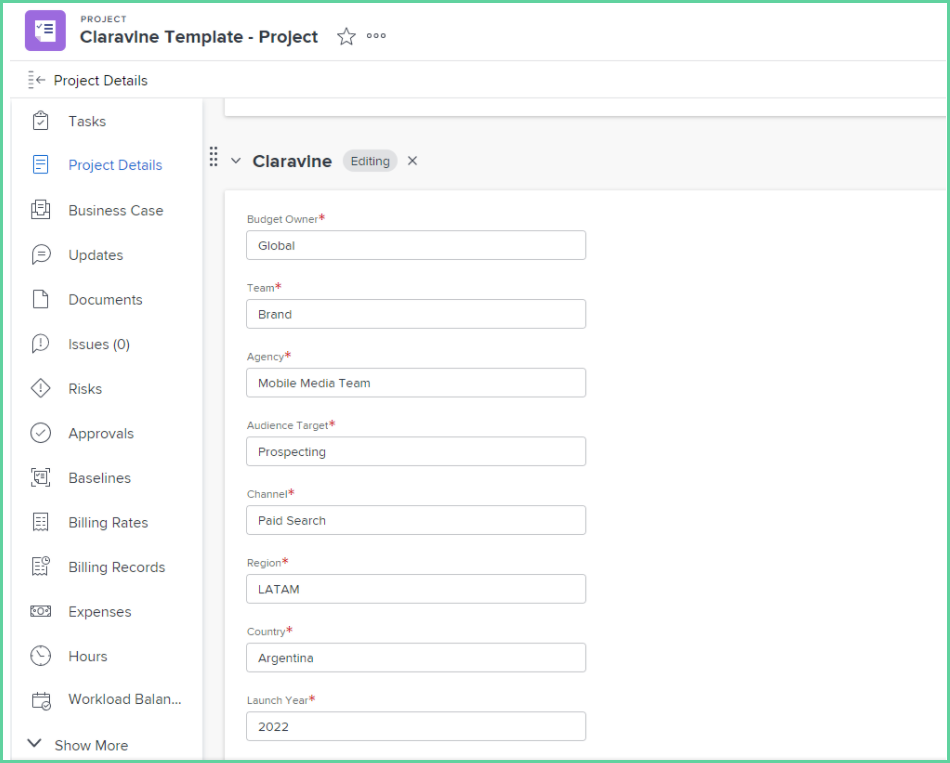Image resolution: width=950 pixels, height=763 pixels.
Task: Click the Tasks clipboard icon
Action: click(41, 121)
